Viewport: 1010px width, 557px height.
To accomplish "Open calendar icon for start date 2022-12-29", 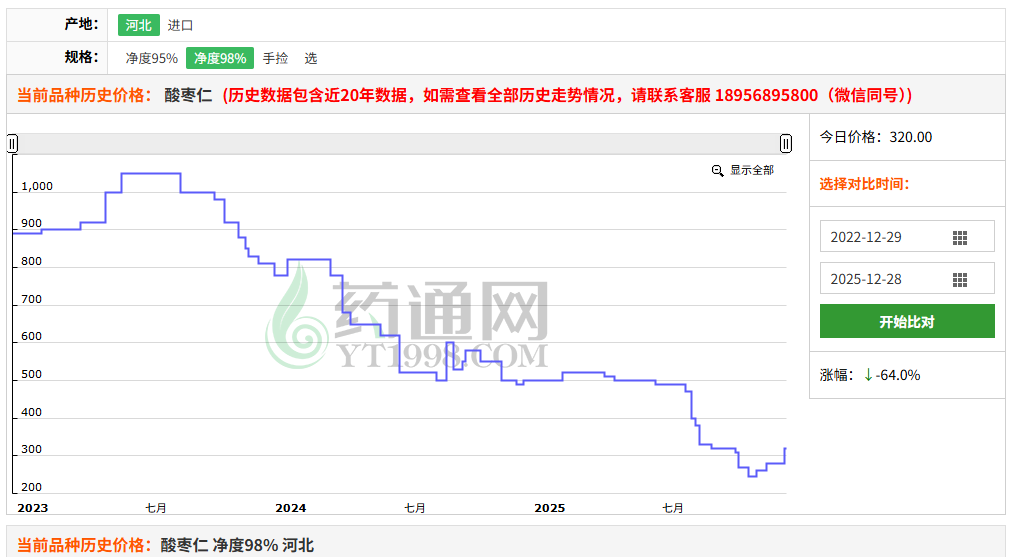I will point(960,238).
